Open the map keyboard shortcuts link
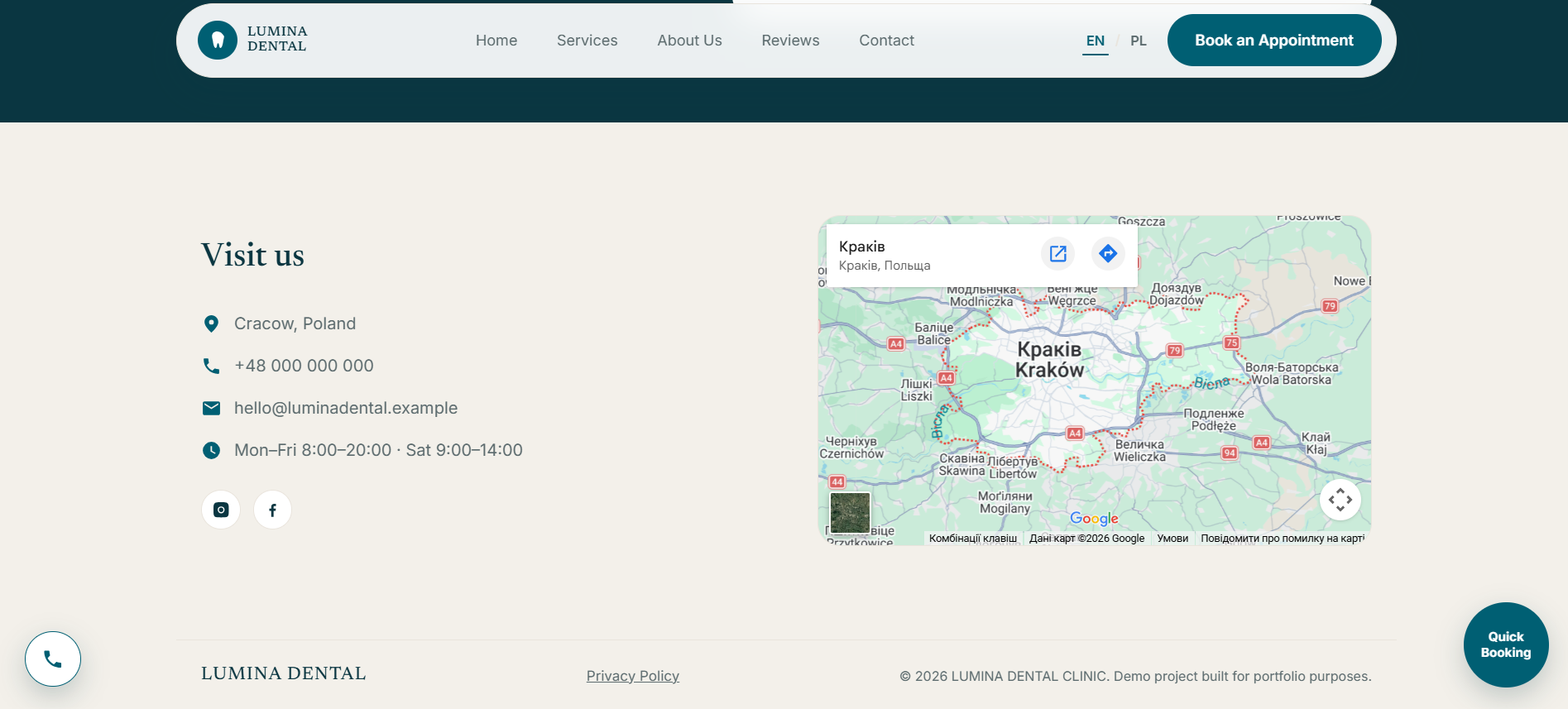Screen dimensions: 1568x709 973,539
